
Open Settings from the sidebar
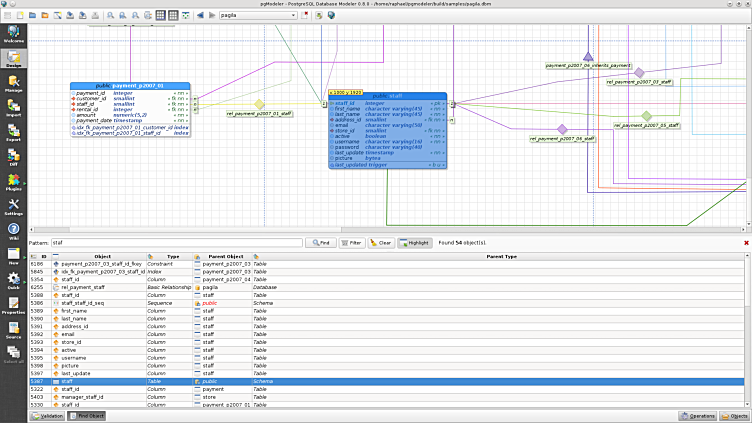pyautogui.click(x=14, y=207)
